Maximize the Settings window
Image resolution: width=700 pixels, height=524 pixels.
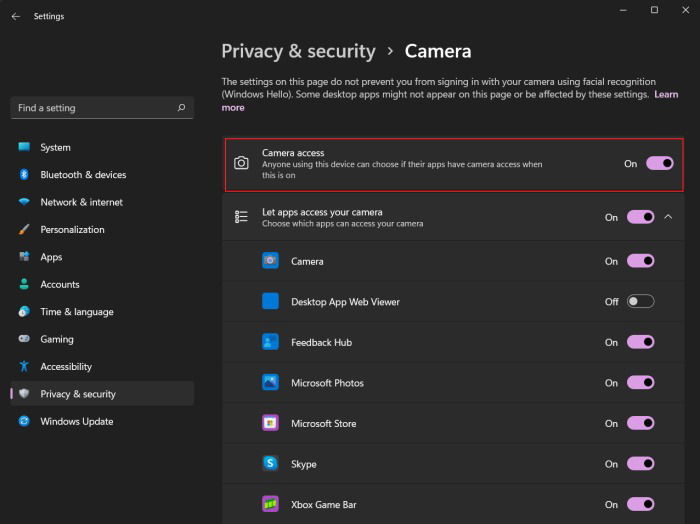(654, 10)
